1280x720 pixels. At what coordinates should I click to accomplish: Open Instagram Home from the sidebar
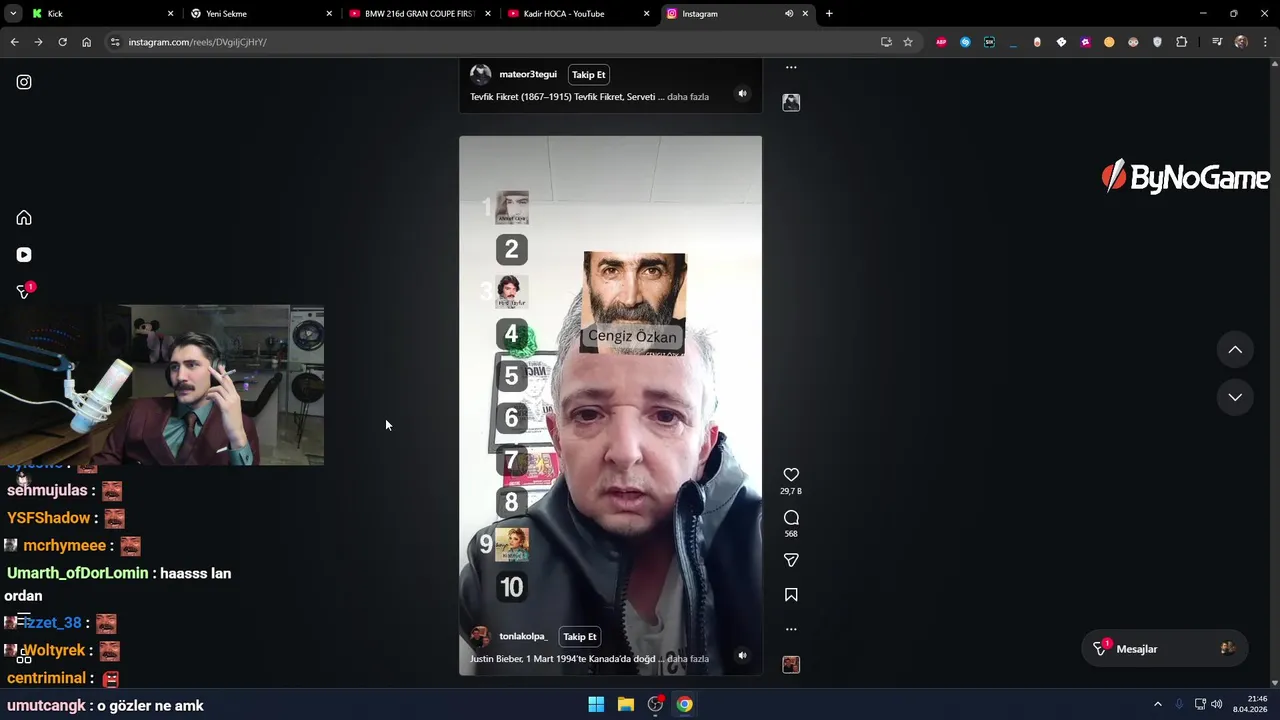click(x=24, y=218)
